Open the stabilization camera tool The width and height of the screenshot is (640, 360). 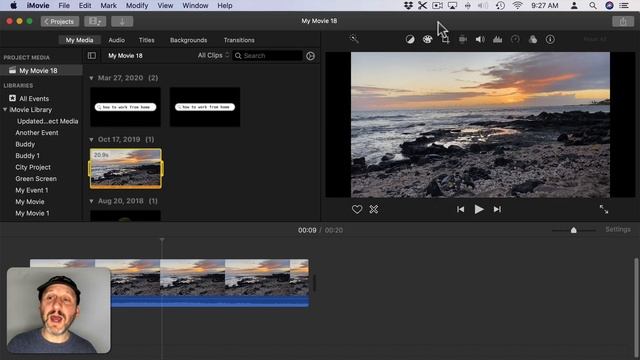pos(462,39)
